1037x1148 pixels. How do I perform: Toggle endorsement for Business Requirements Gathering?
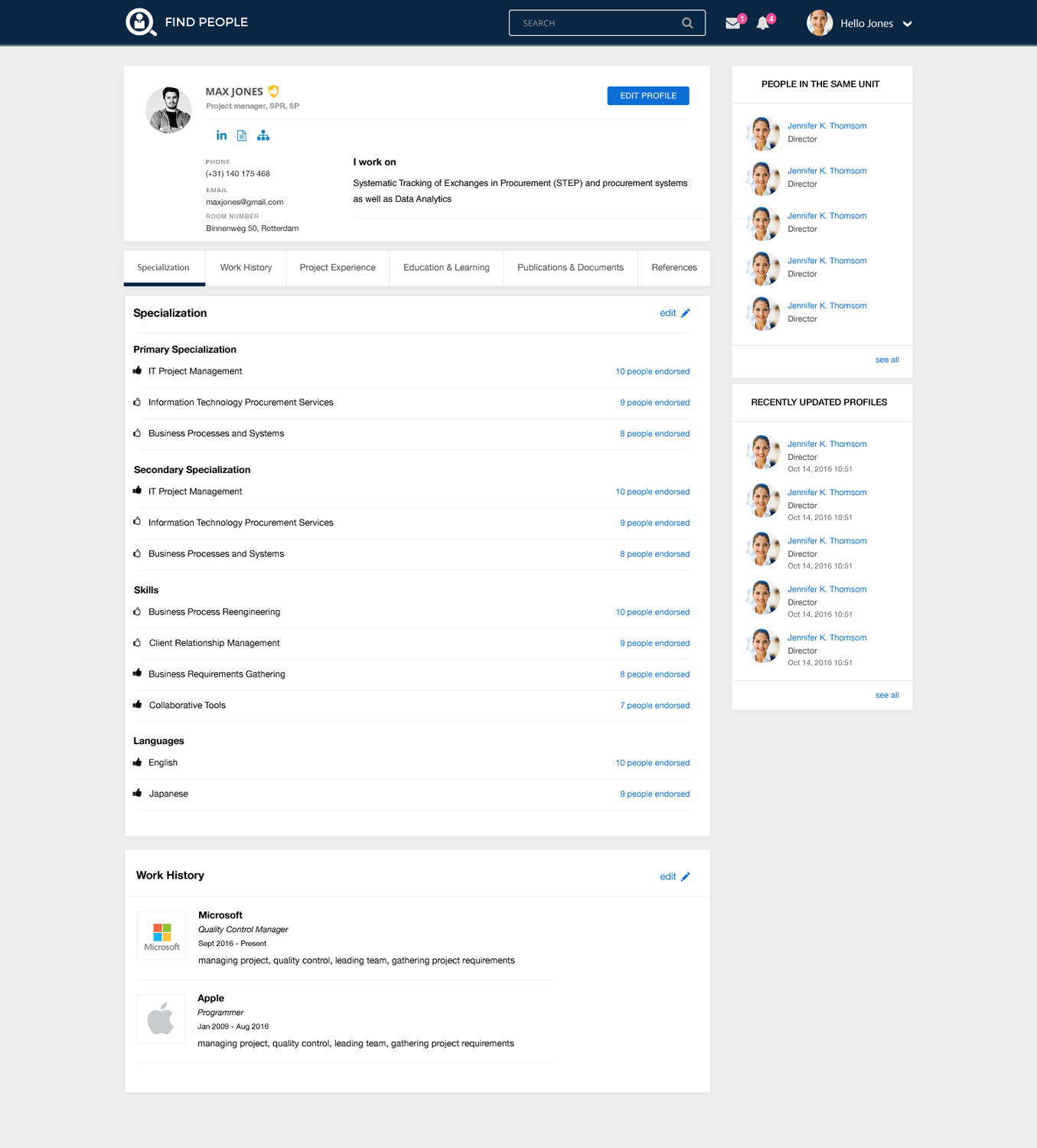click(138, 673)
